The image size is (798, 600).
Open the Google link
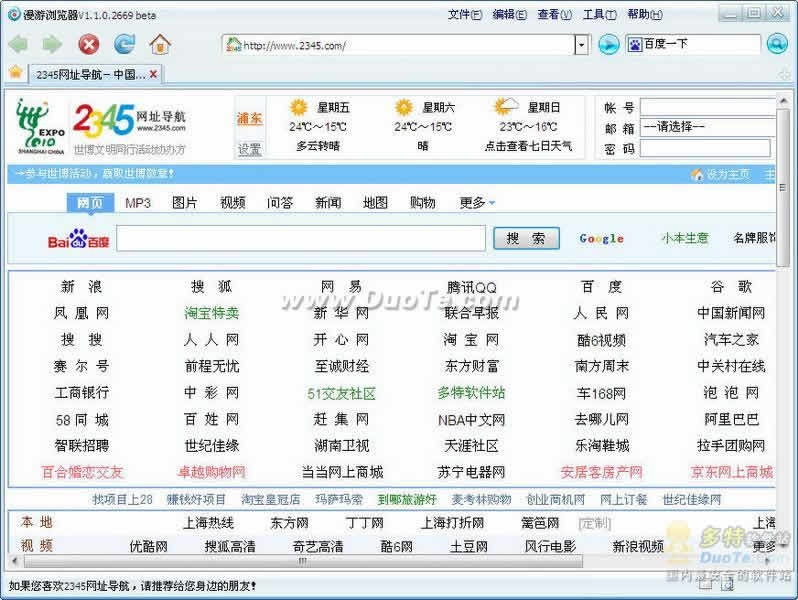[601, 238]
